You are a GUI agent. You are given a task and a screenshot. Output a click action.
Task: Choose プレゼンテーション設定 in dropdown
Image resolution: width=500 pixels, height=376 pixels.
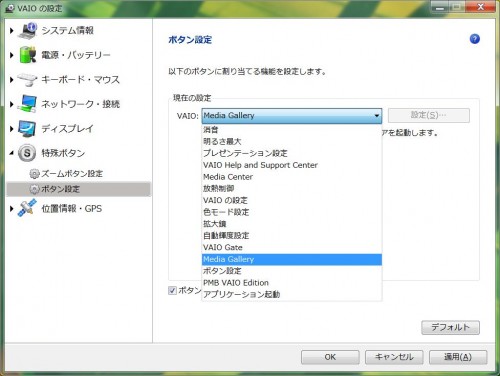292,153
